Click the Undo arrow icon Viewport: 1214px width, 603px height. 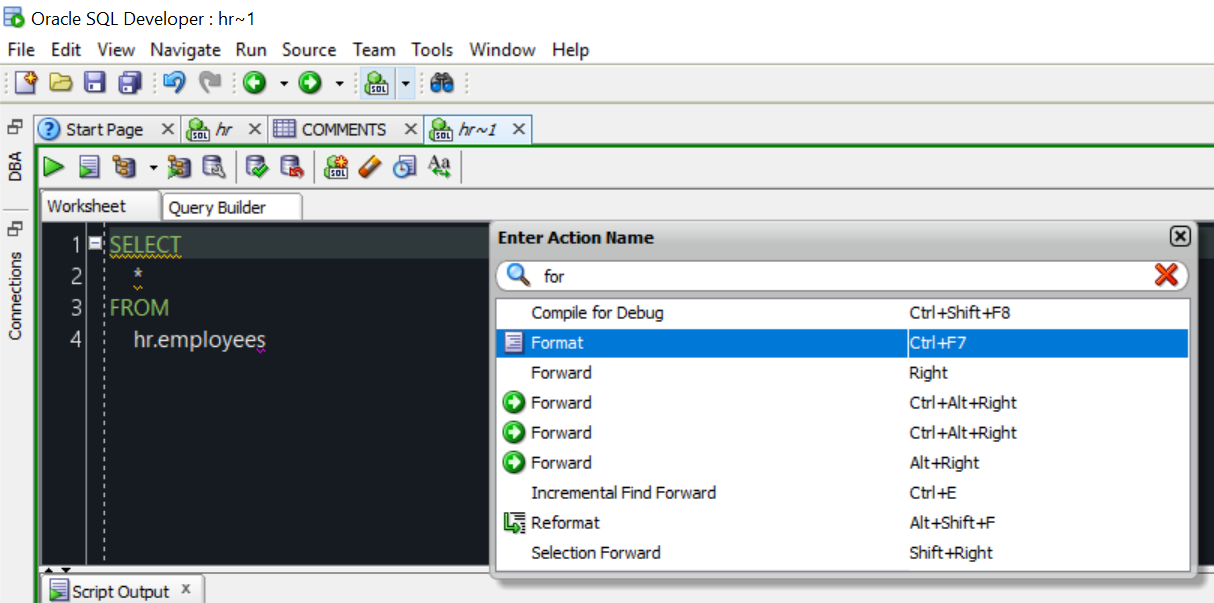(175, 83)
